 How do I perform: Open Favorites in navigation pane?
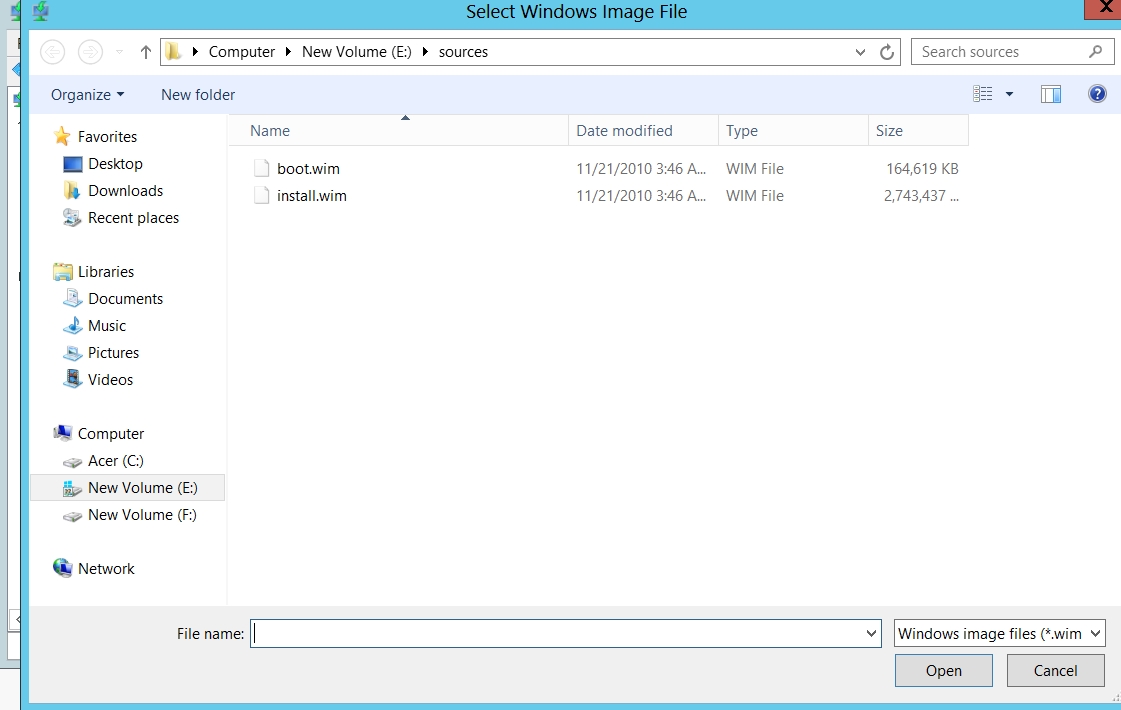(107, 137)
